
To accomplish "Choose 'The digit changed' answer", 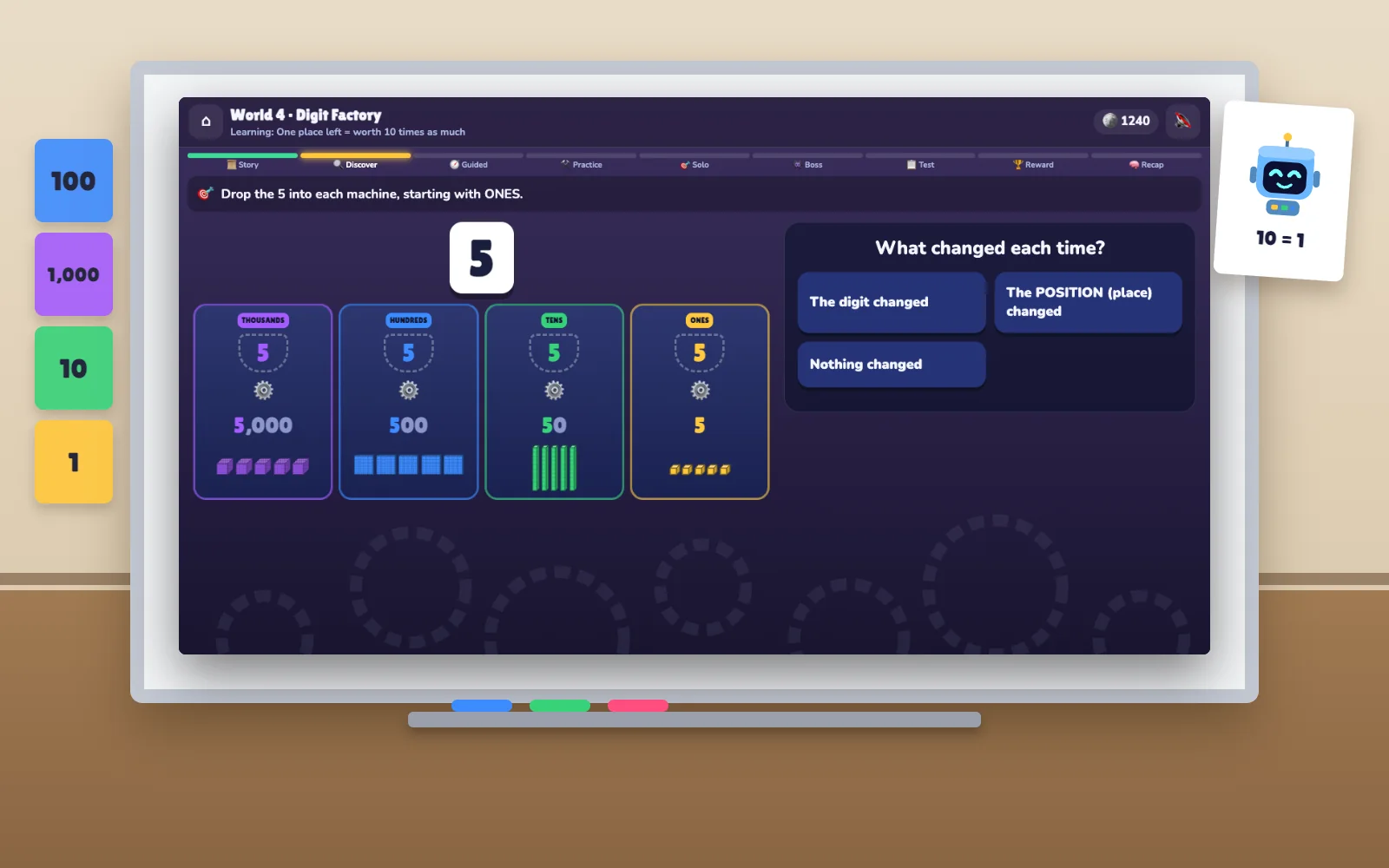I will pos(892,302).
